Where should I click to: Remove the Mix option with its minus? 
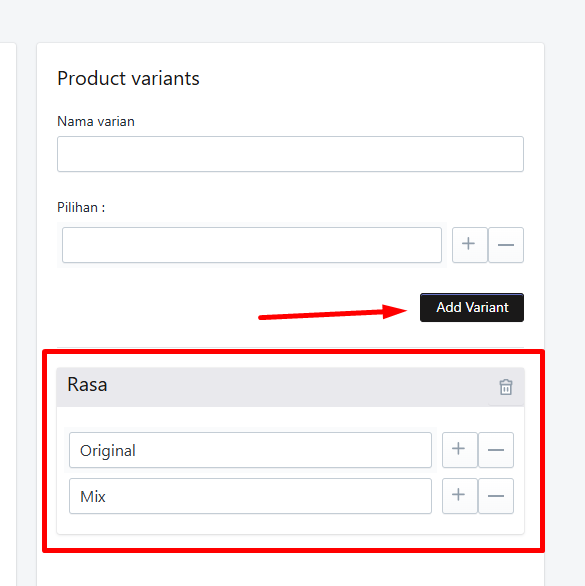click(x=496, y=496)
